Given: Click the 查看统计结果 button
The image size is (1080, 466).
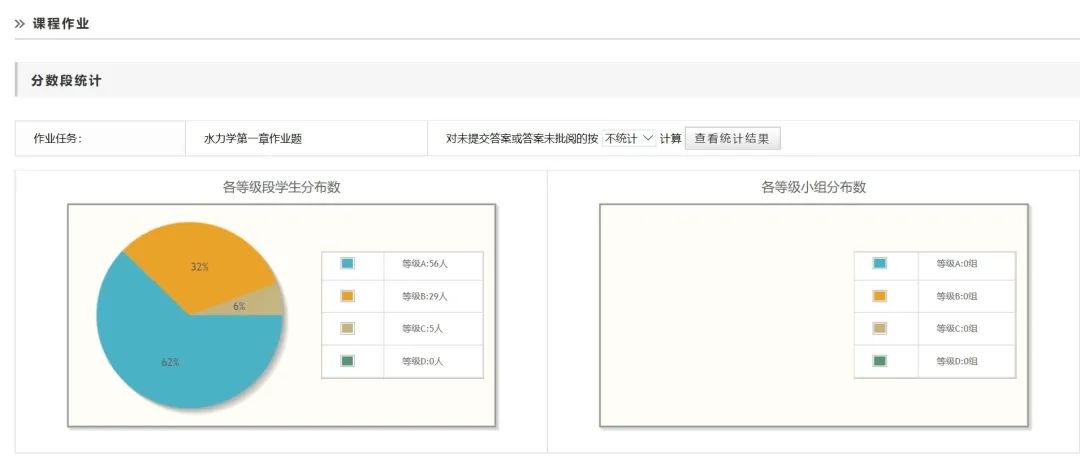Looking at the screenshot, I should tap(732, 139).
